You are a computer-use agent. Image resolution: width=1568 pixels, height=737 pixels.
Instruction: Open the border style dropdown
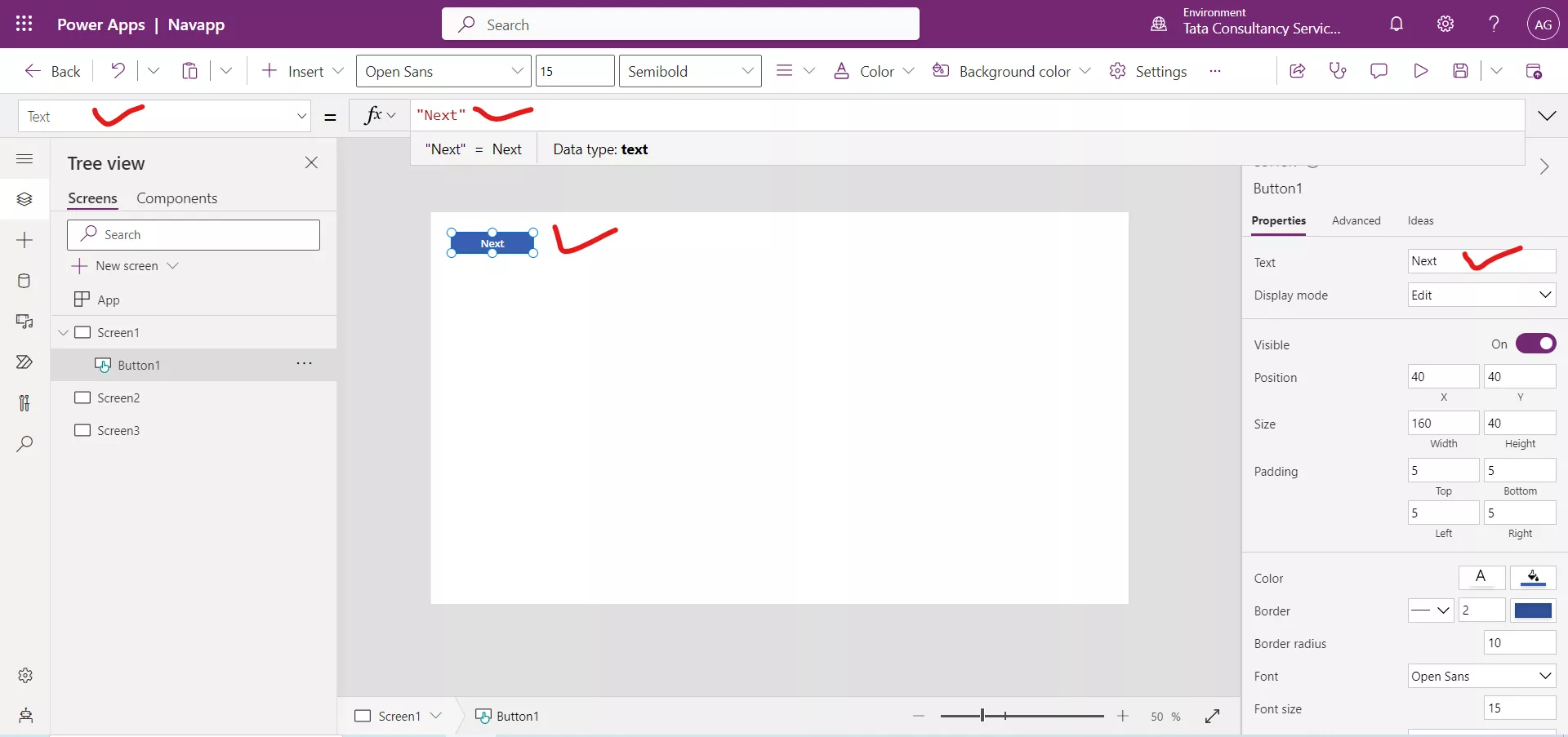1431,610
